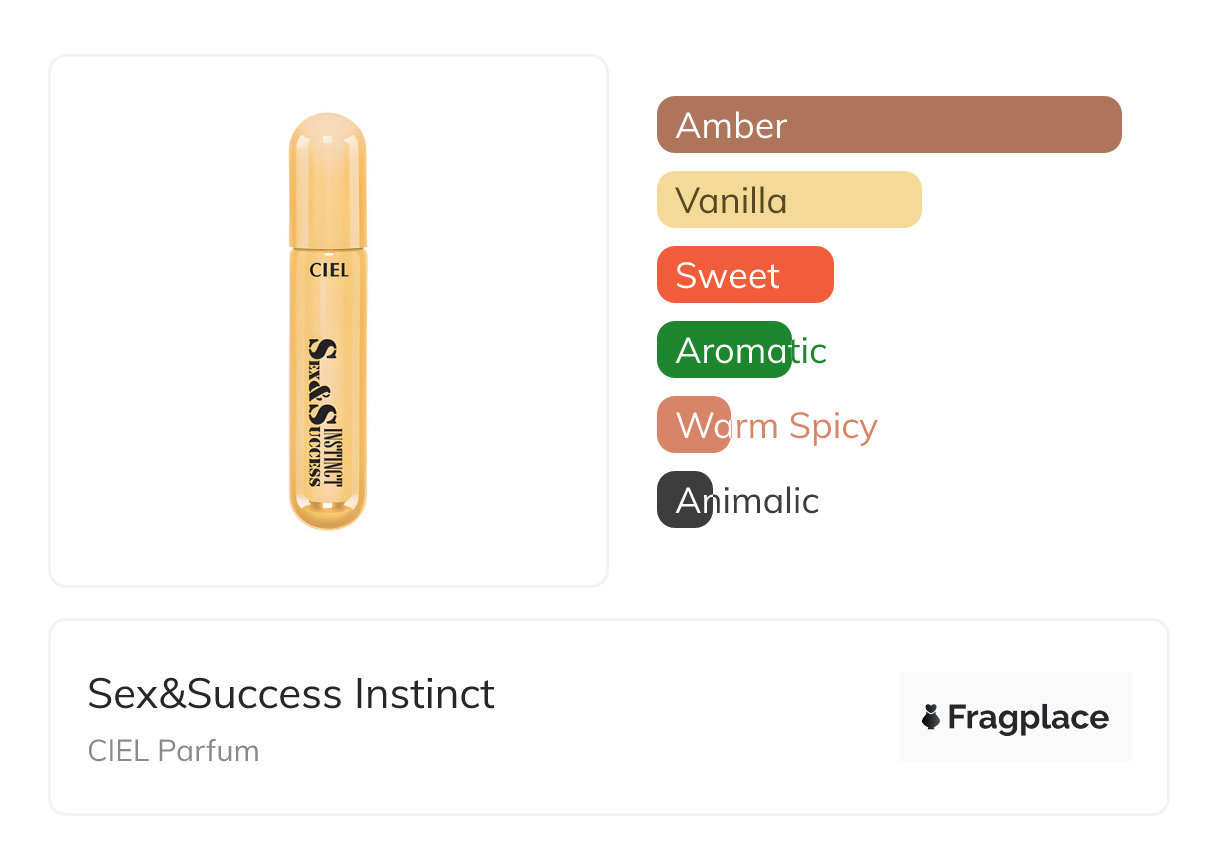Click the Fragplace wordmark text

pos(1028,717)
